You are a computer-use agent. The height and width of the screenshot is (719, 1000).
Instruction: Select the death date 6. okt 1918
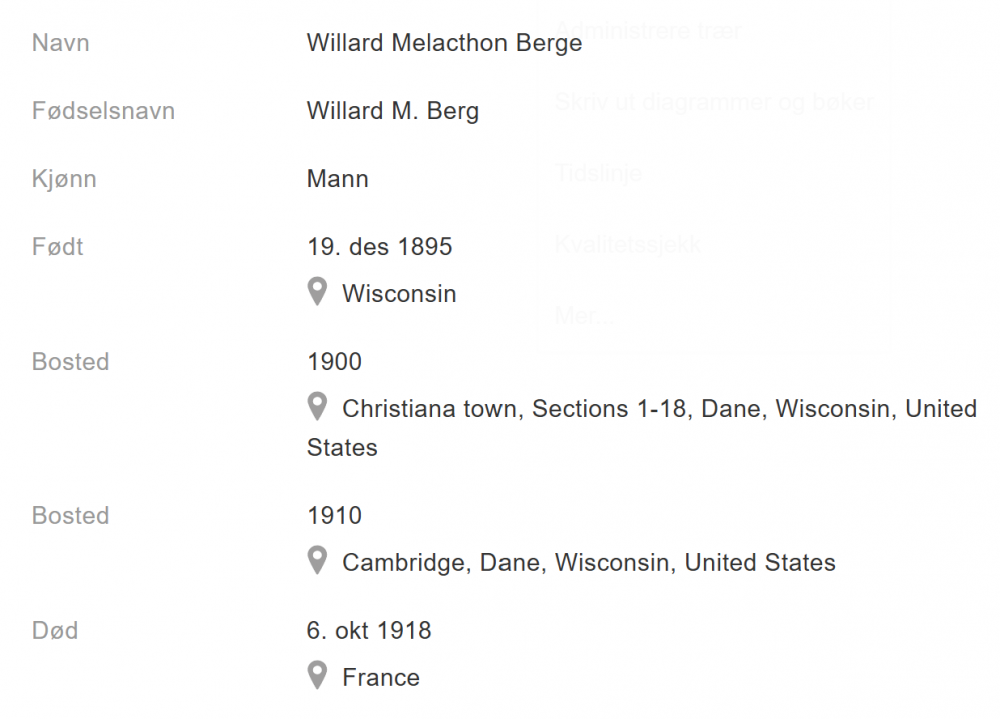(369, 631)
